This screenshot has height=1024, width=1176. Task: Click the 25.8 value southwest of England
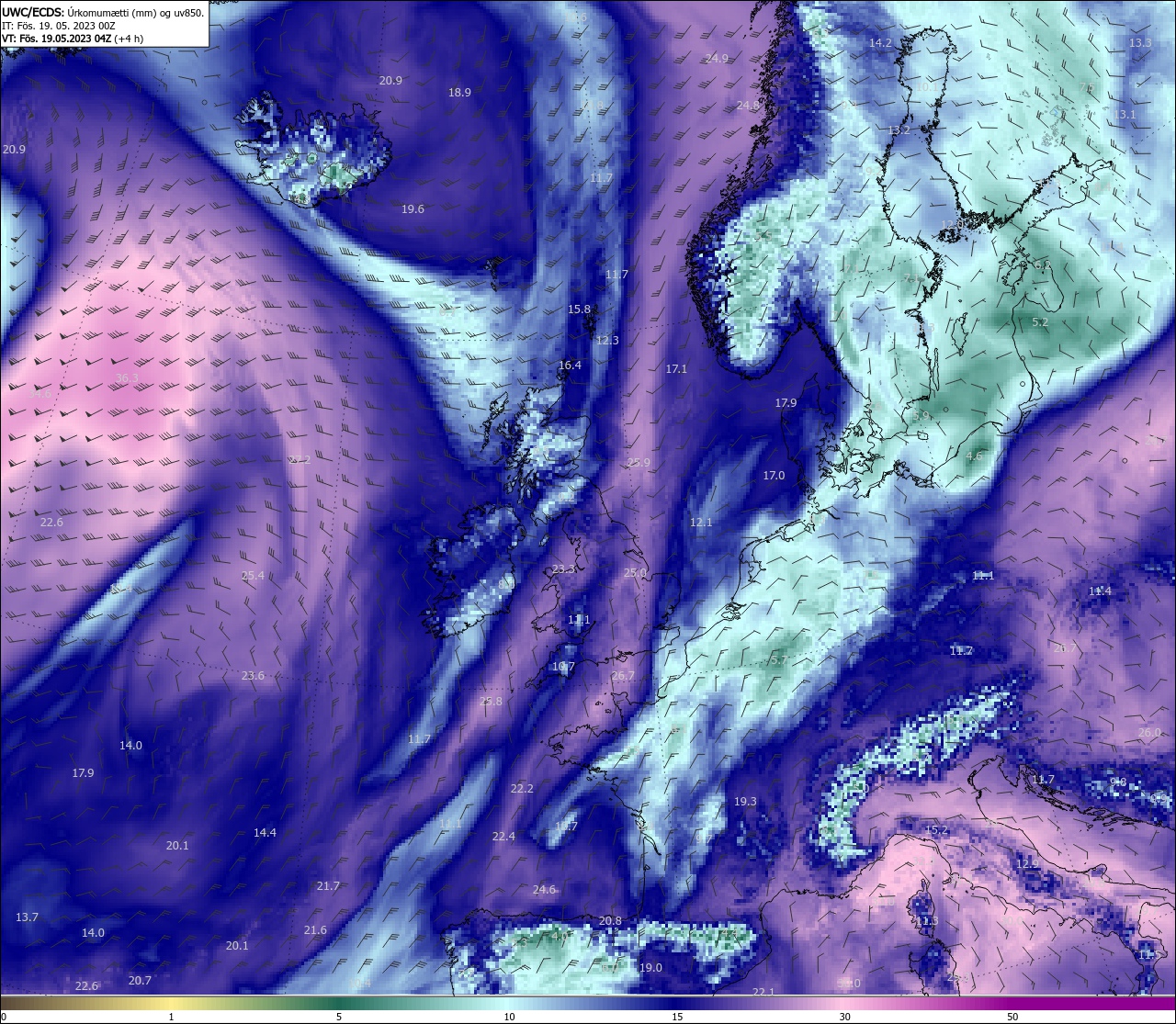click(x=492, y=702)
